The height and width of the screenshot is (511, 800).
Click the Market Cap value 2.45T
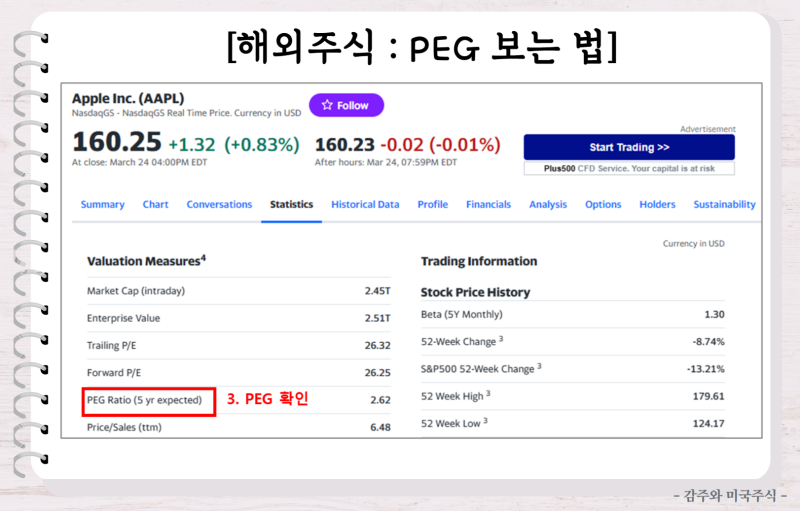coord(378,291)
